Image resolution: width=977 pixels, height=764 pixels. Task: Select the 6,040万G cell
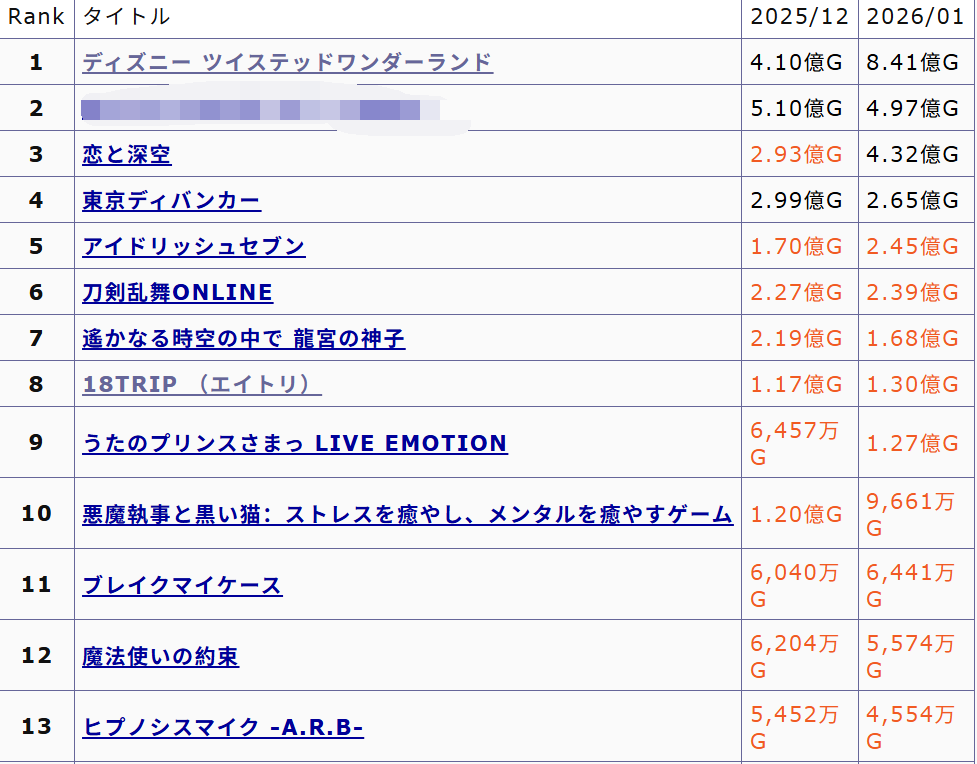pos(799,585)
